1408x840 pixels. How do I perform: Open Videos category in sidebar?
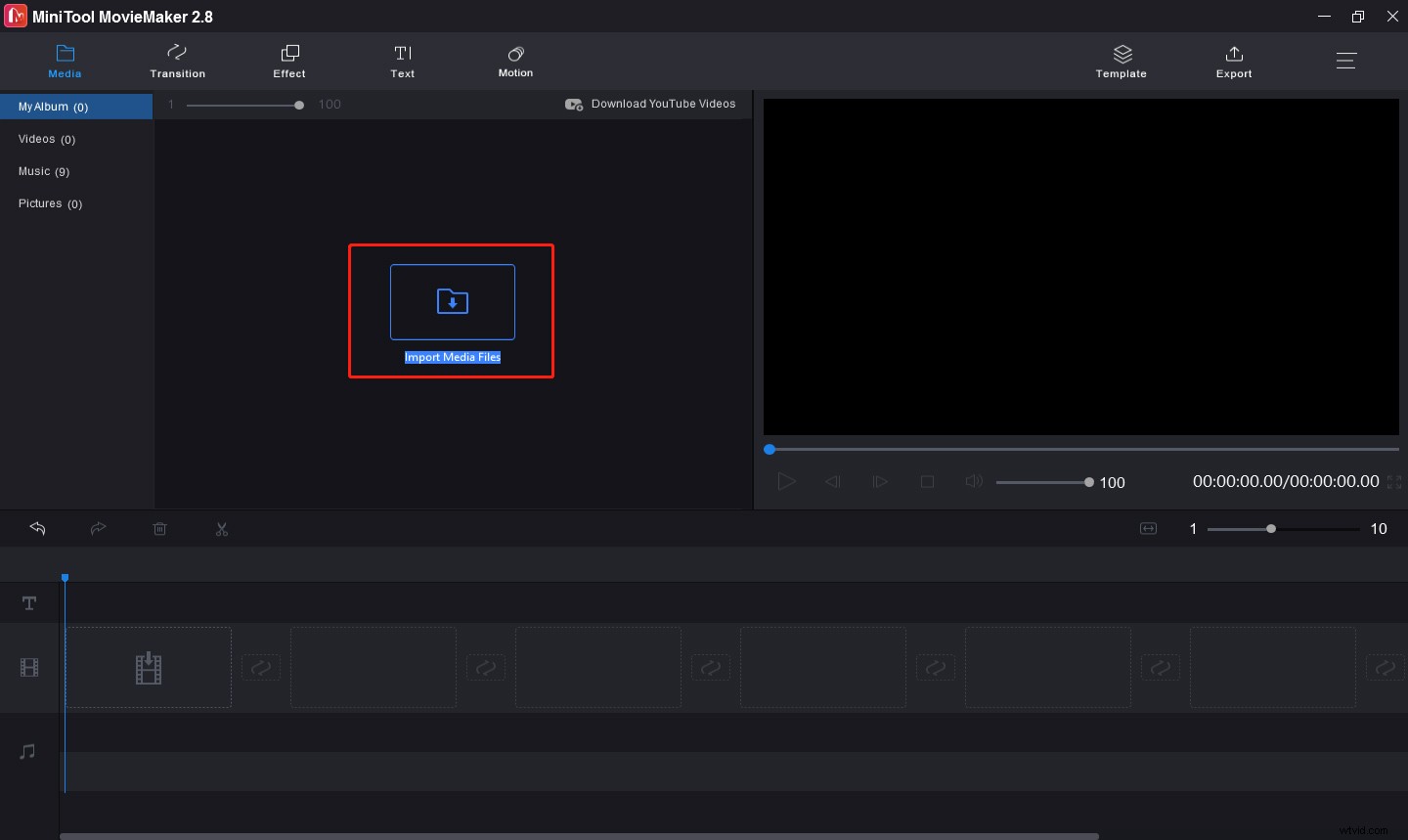click(46, 139)
